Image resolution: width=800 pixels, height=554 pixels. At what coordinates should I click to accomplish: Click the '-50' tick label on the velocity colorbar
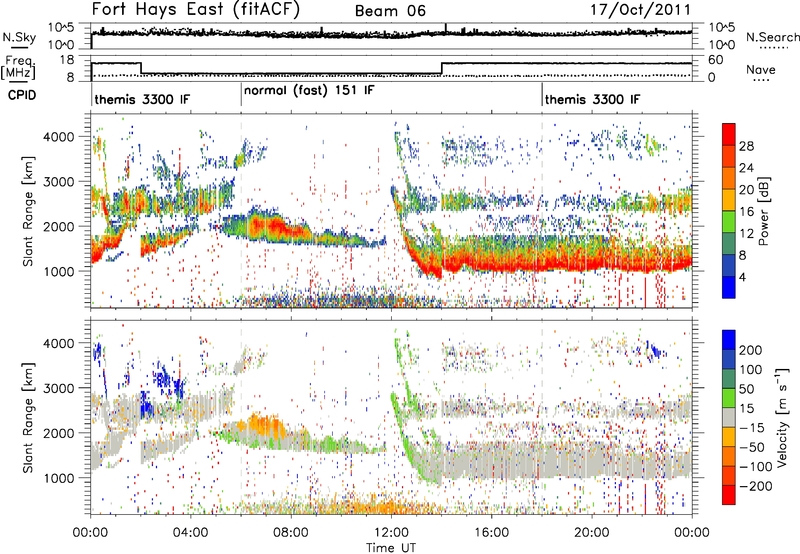click(752, 447)
